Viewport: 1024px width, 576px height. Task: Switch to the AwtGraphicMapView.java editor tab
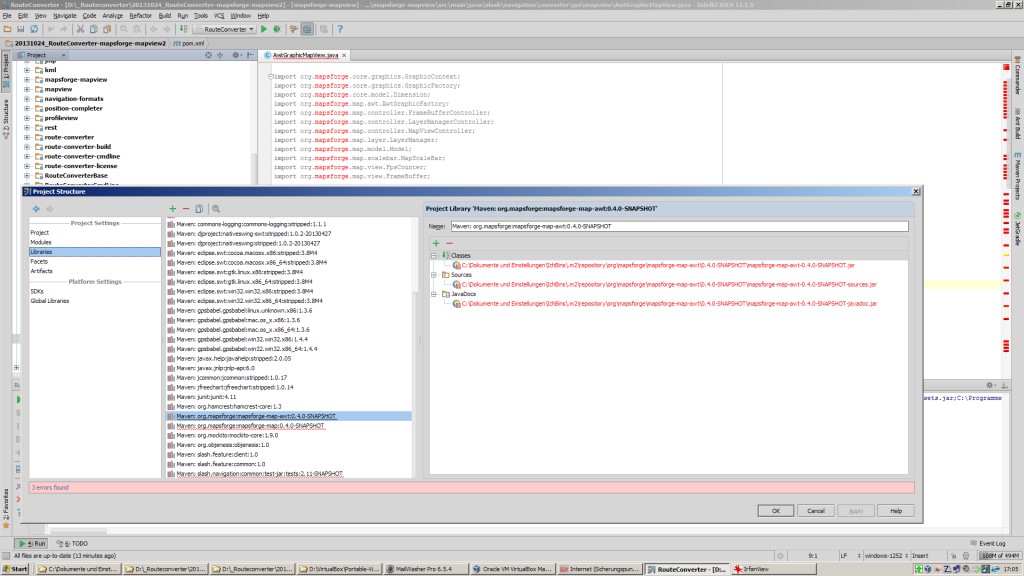pyautogui.click(x=306, y=56)
